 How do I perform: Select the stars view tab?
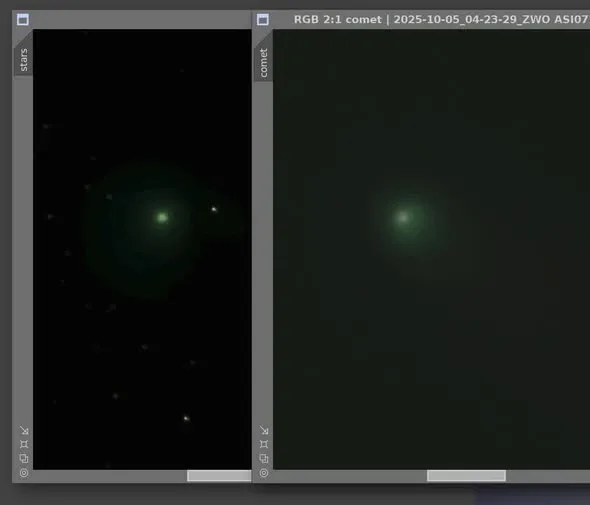[23, 59]
